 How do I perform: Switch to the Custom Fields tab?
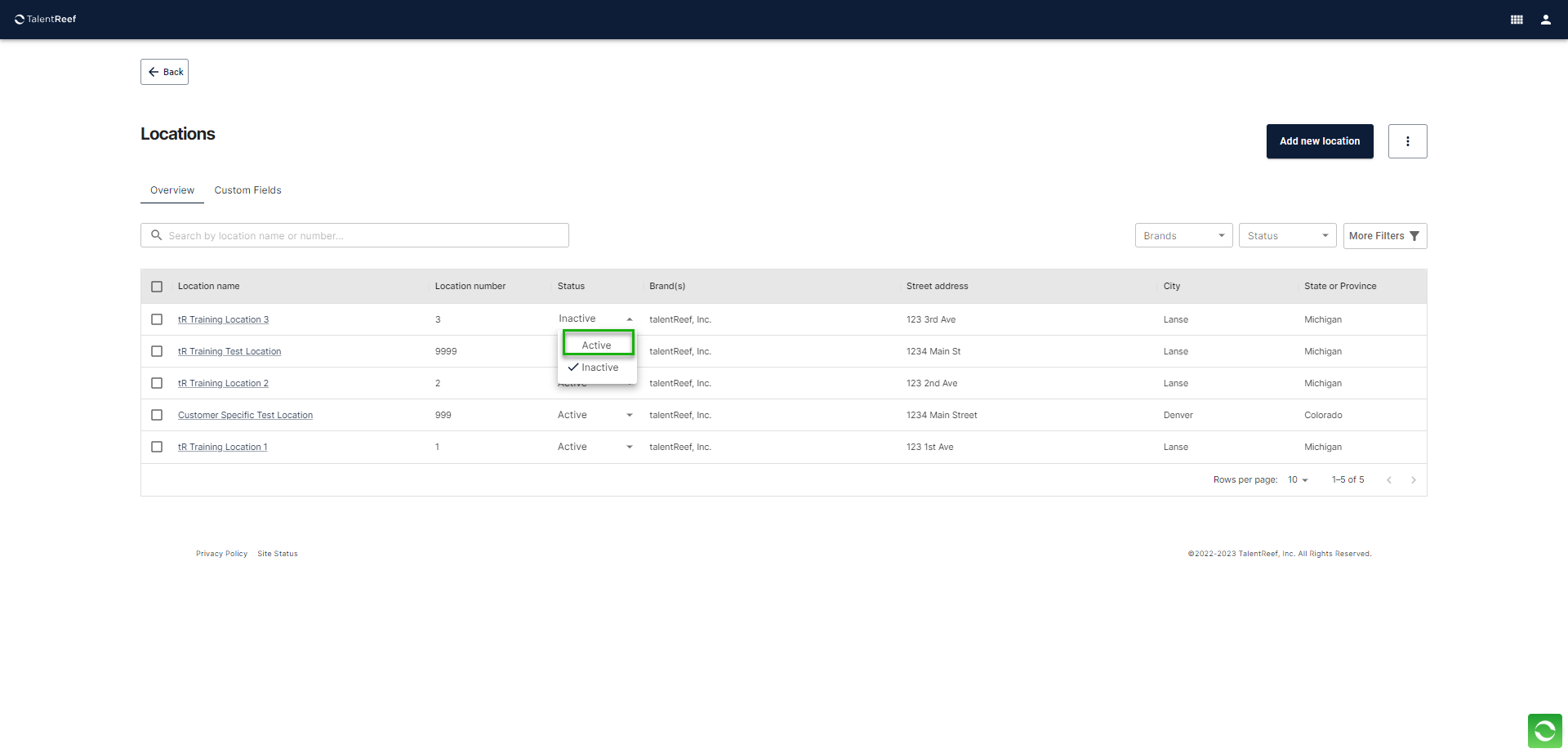[x=247, y=190]
